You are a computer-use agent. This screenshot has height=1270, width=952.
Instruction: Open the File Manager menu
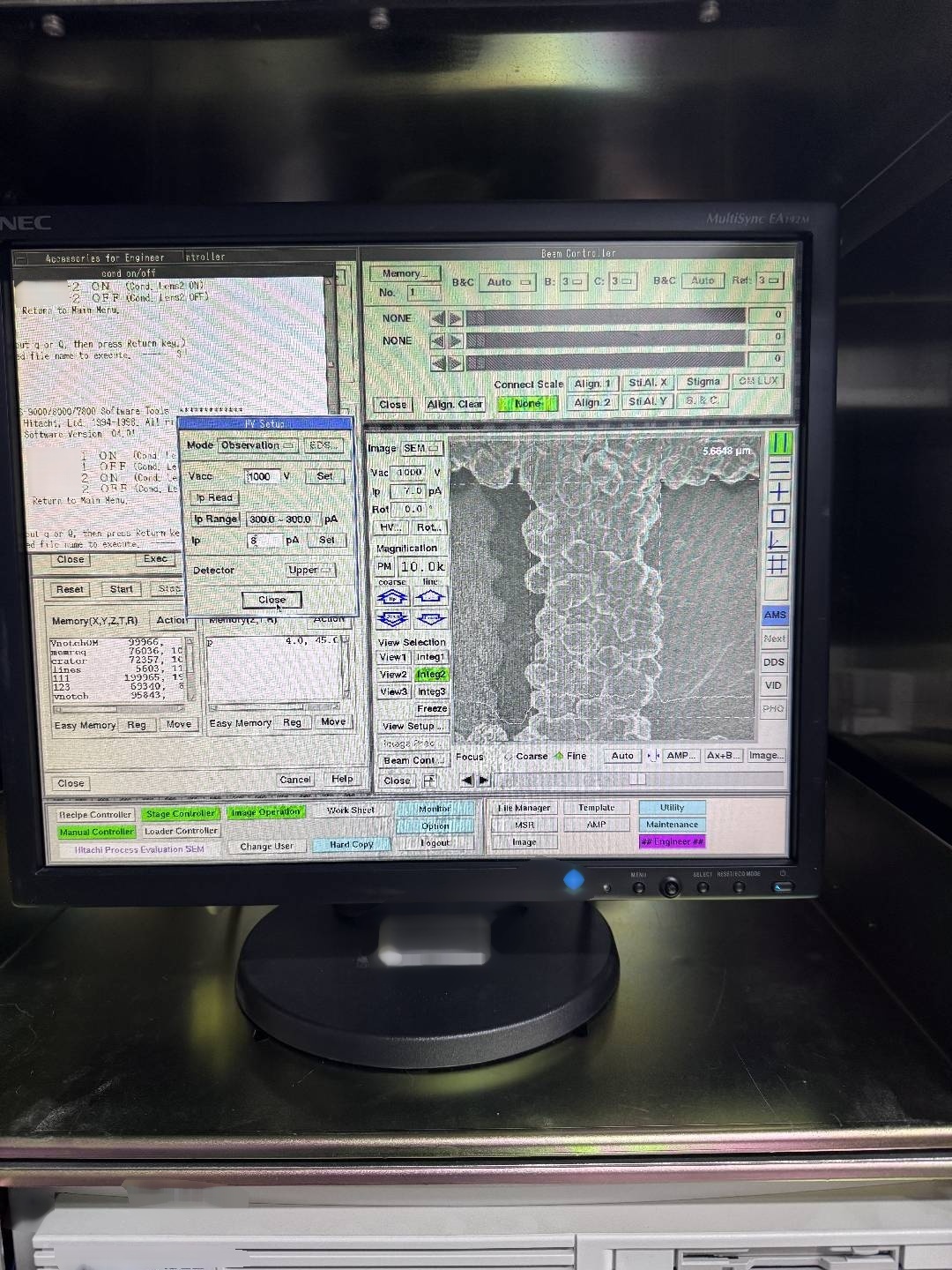[x=524, y=807]
